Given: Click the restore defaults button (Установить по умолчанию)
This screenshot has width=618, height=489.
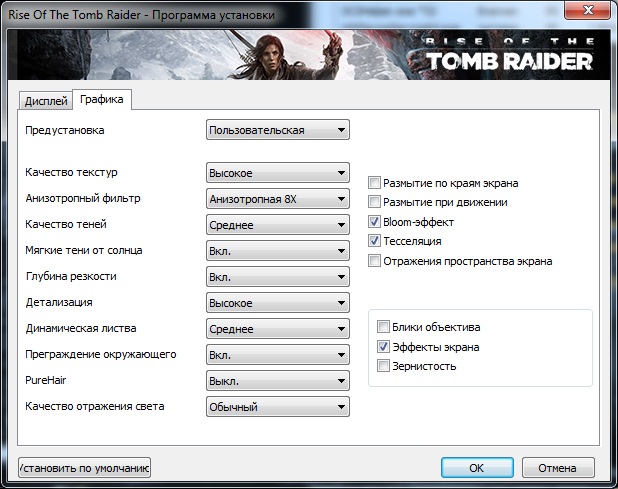Looking at the screenshot, I should click(x=84, y=468).
